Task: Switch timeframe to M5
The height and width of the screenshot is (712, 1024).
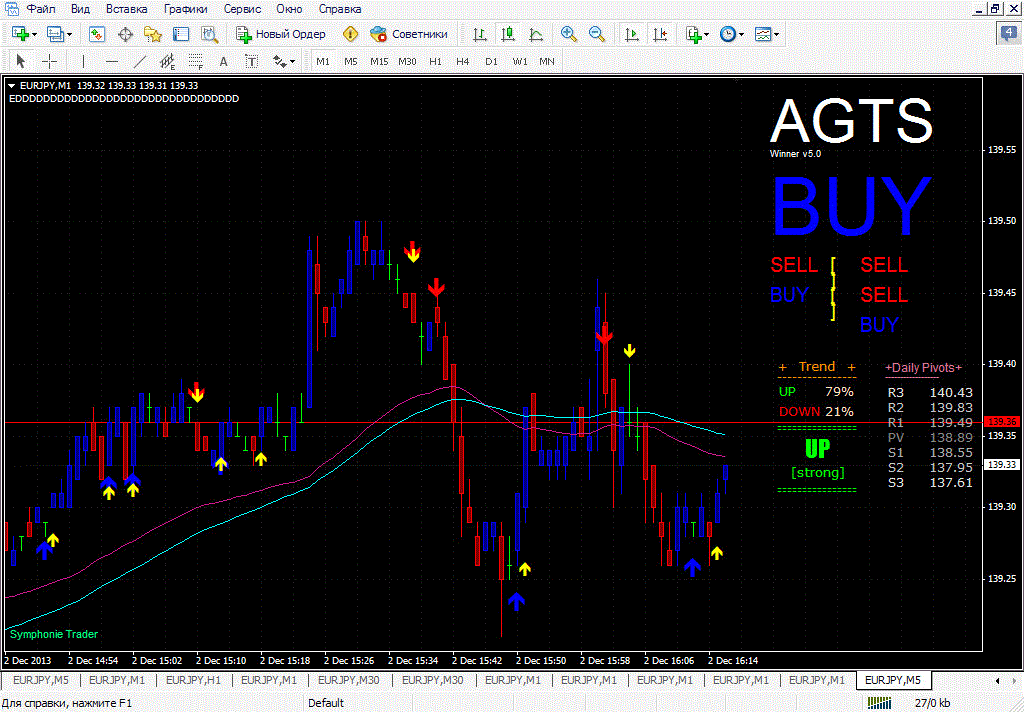Action: point(351,61)
